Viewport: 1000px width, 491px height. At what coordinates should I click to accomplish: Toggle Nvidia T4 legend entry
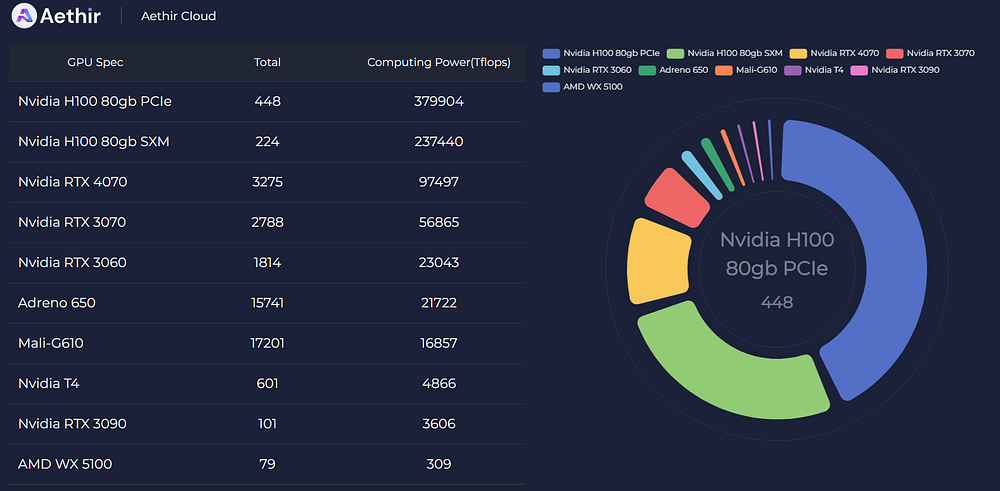tap(814, 70)
